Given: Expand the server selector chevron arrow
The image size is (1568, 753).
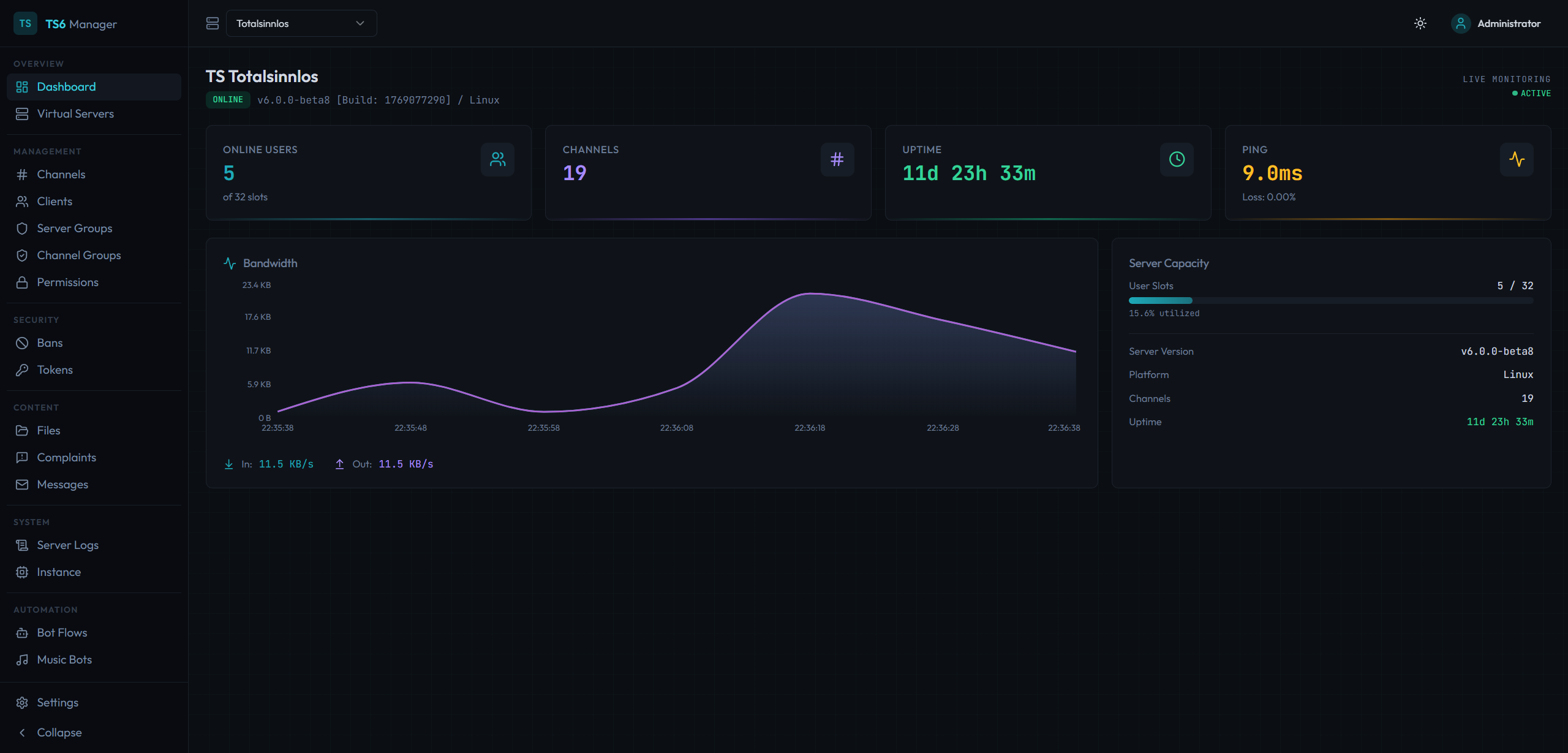Looking at the screenshot, I should pyautogui.click(x=360, y=23).
